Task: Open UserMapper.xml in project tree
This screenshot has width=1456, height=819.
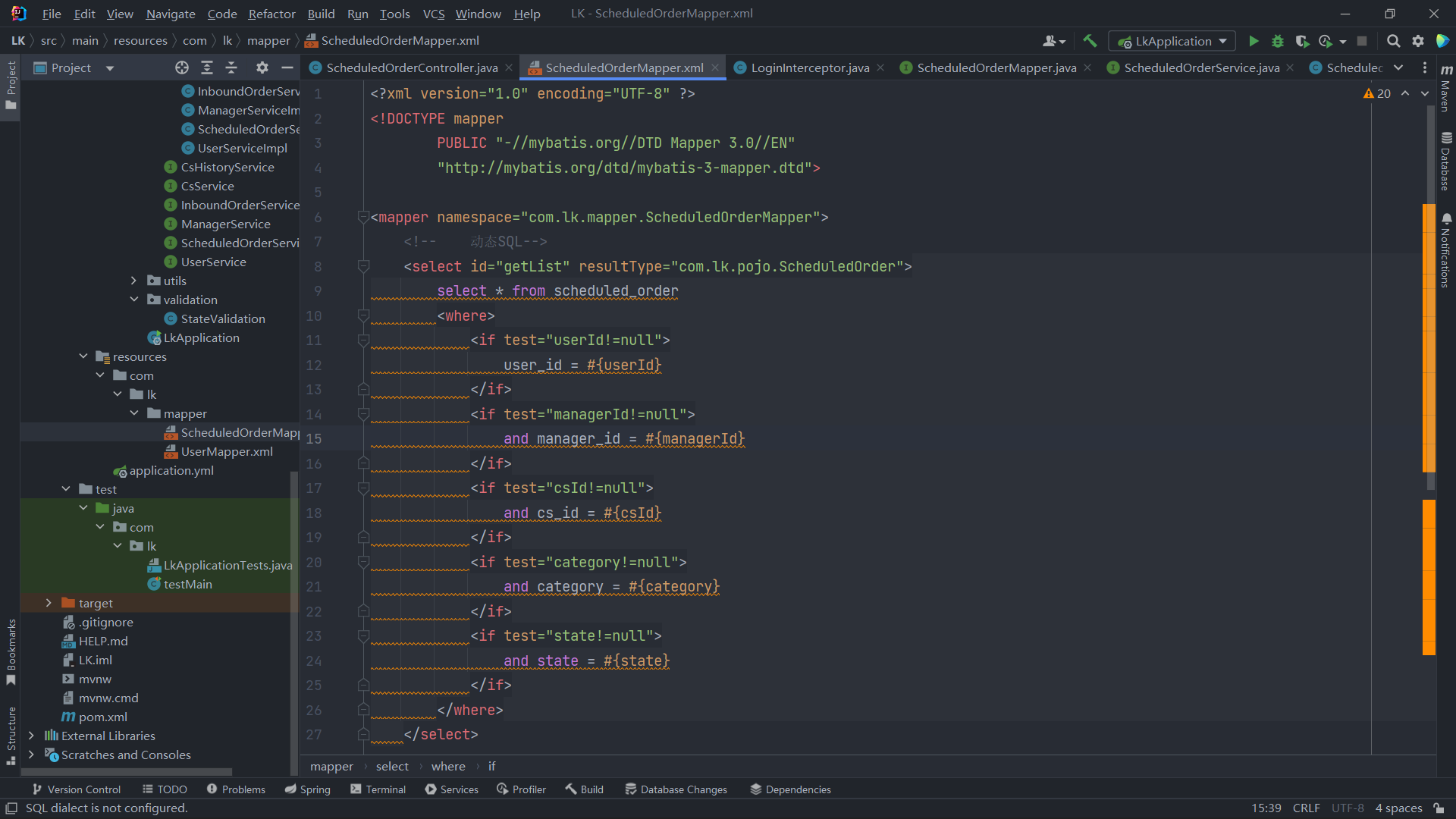Action: [x=226, y=451]
